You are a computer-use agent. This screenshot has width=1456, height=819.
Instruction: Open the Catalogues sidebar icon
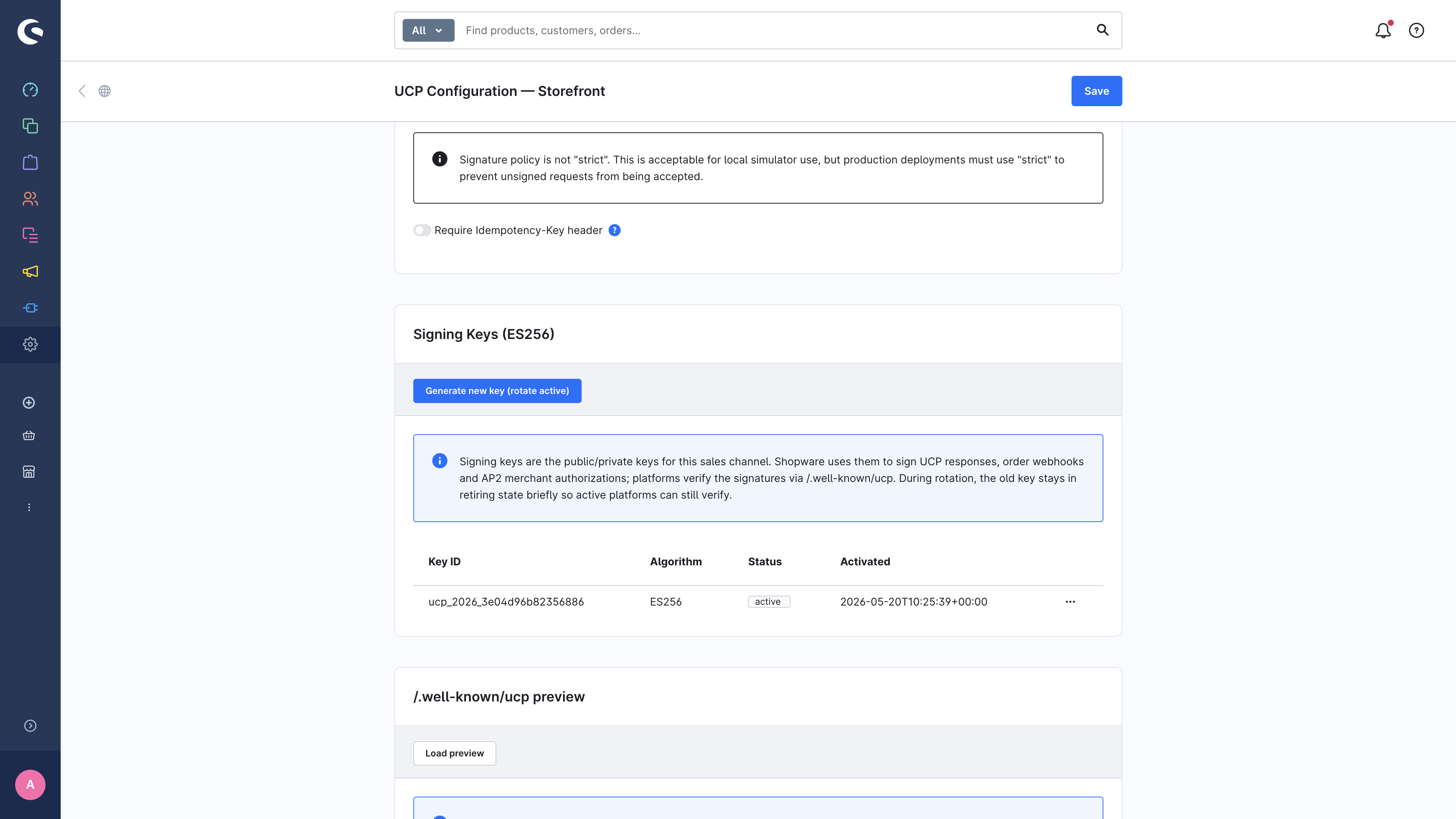point(30,126)
